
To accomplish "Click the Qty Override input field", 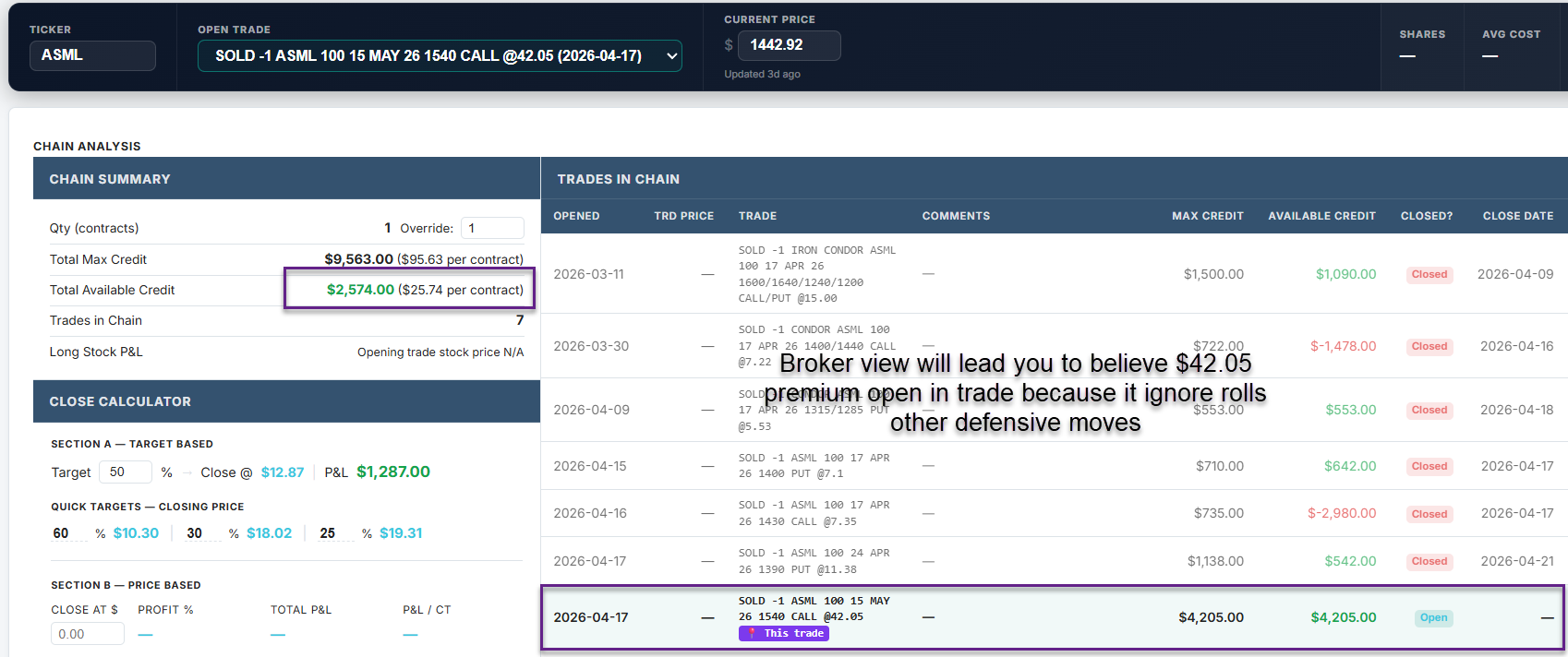I will tap(492, 228).
